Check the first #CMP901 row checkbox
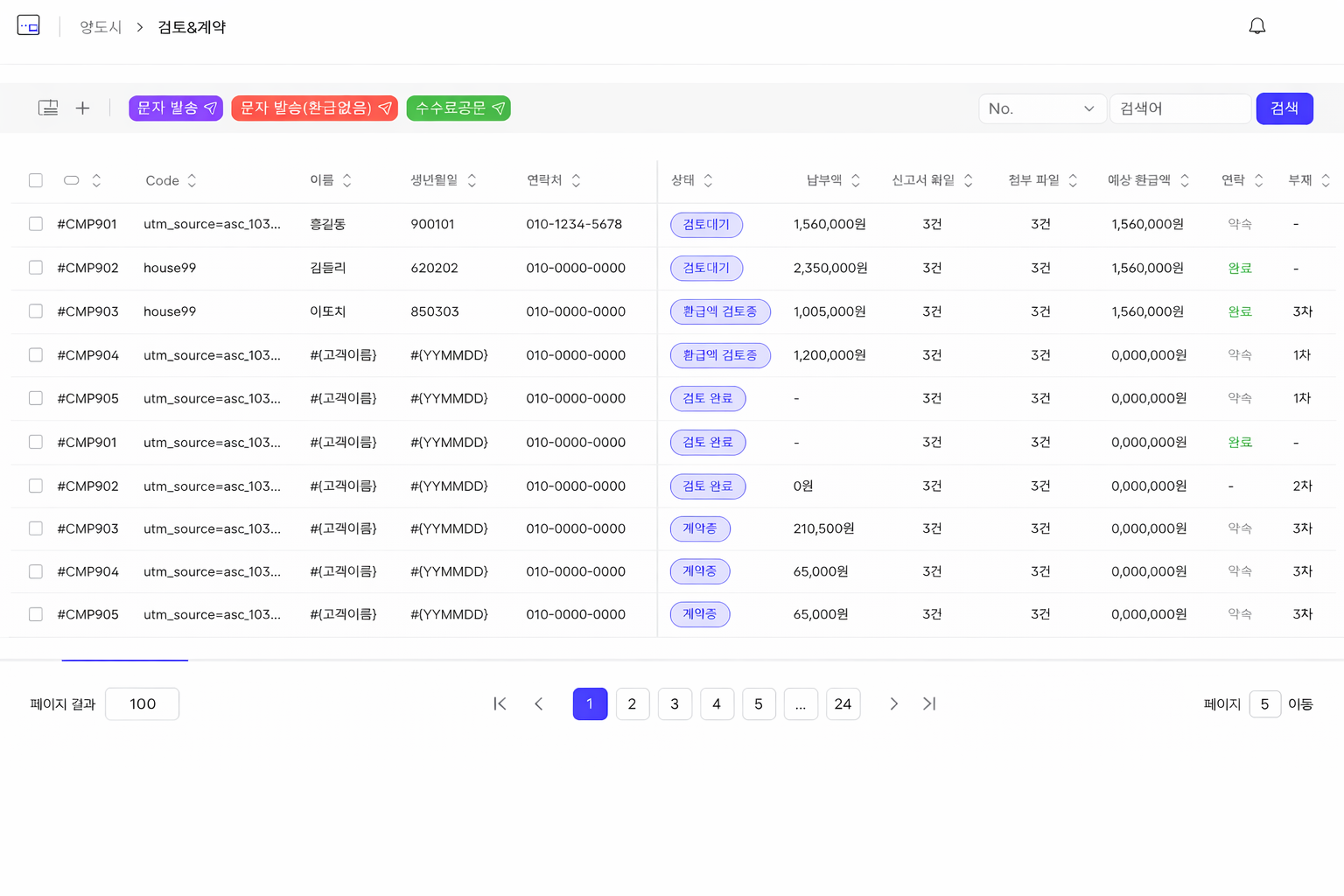This screenshot has height=896, width=1344. click(36, 224)
